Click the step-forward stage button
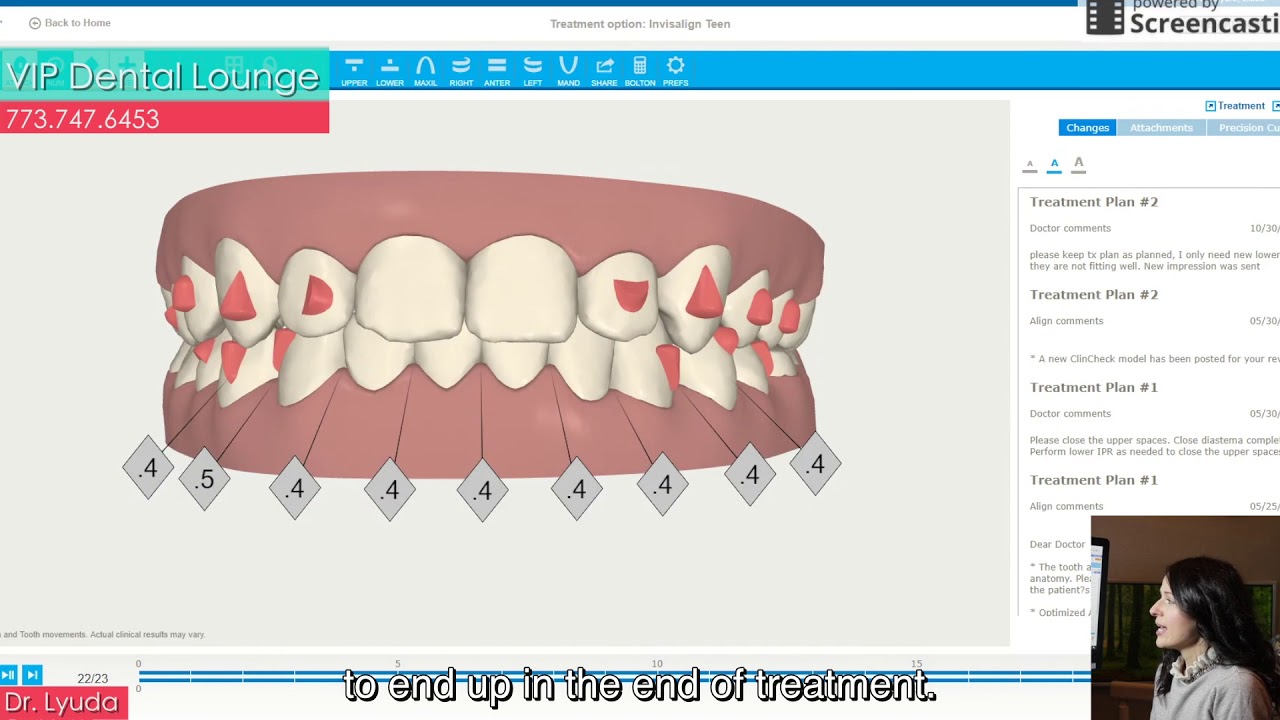Viewport: 1280px width, 720px height. click(32, 676)
